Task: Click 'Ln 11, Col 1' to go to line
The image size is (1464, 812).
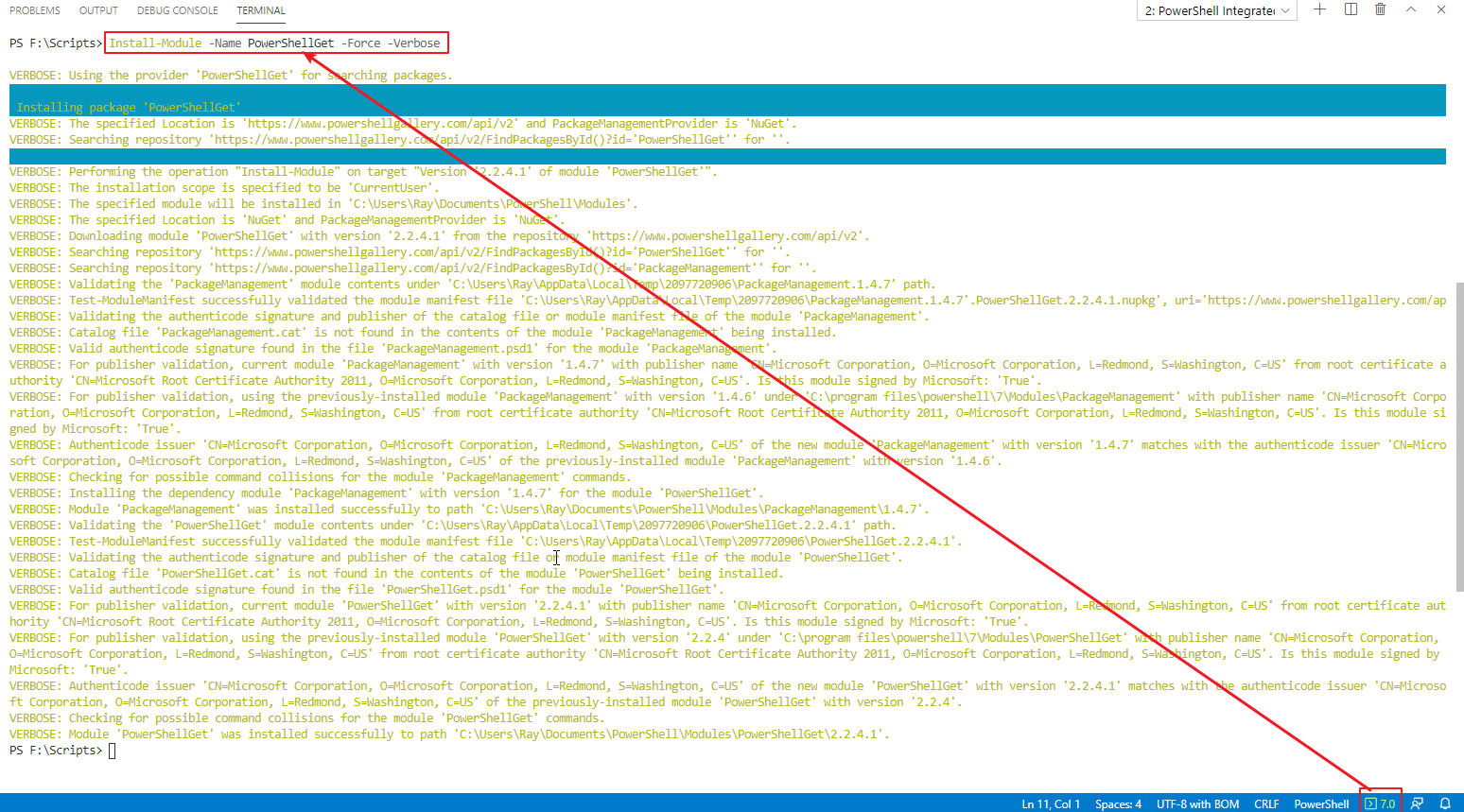Action: point(1051,803)
